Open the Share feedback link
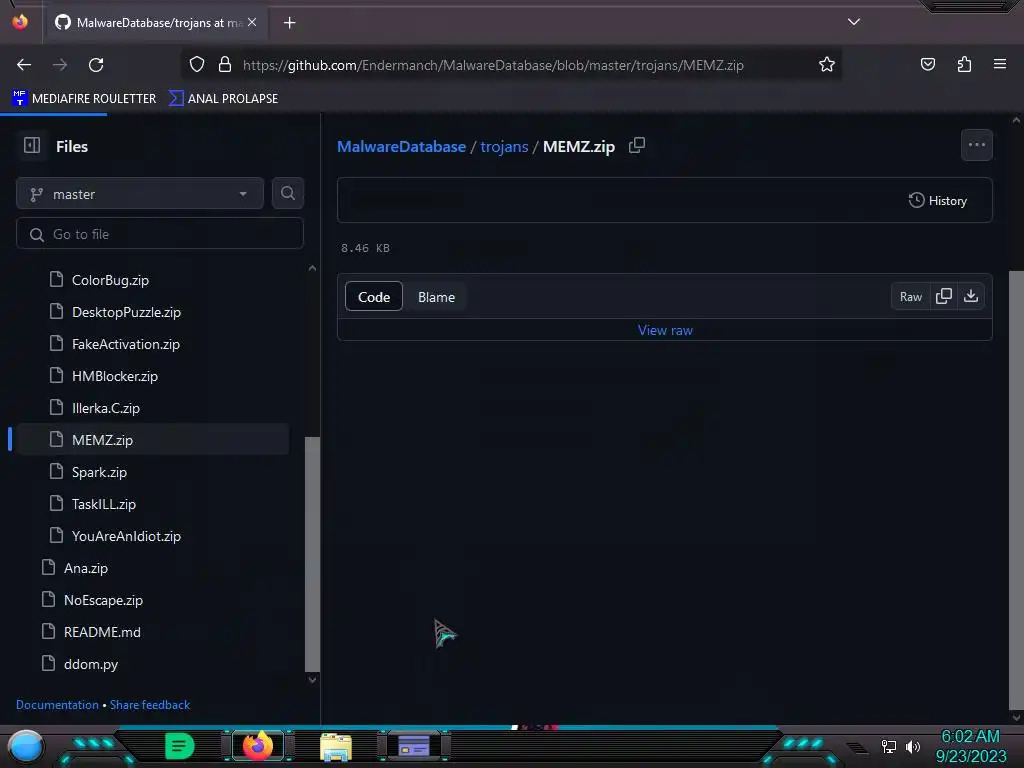1024x768 pixels. click(x=150, y=705)
